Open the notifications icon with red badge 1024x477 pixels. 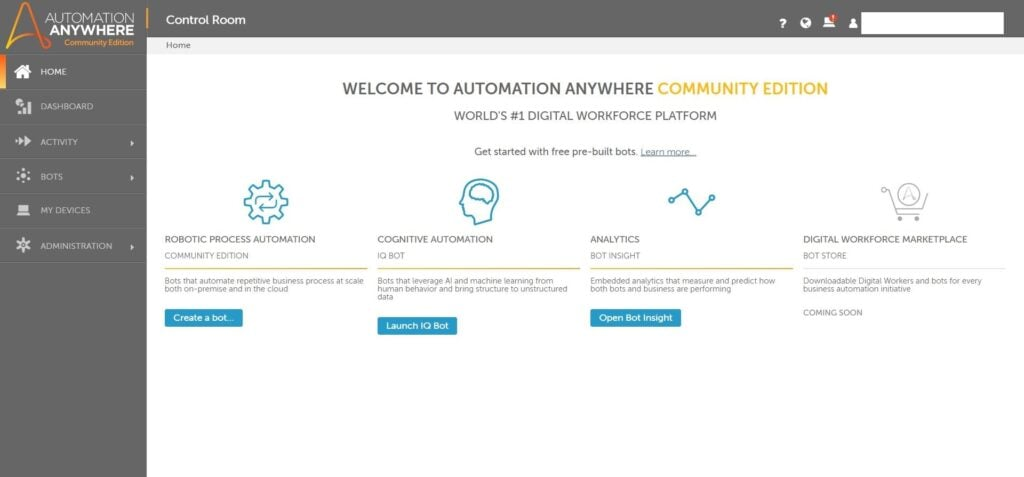(x=829, y=22)
